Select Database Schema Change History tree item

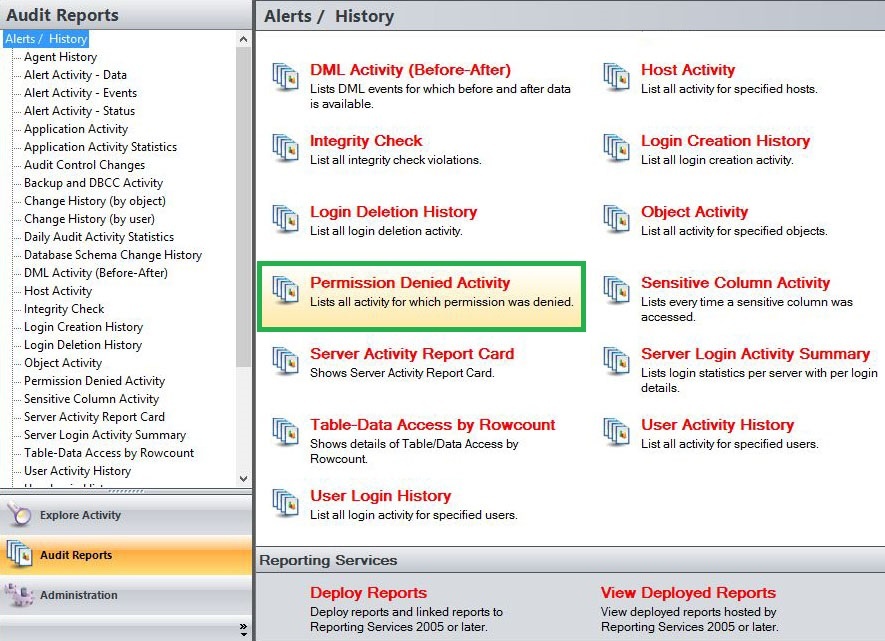[x=113, y=255]
